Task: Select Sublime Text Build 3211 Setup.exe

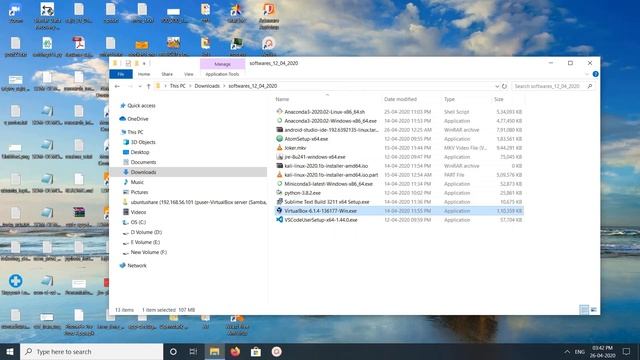Action: (x=327, y=202)
